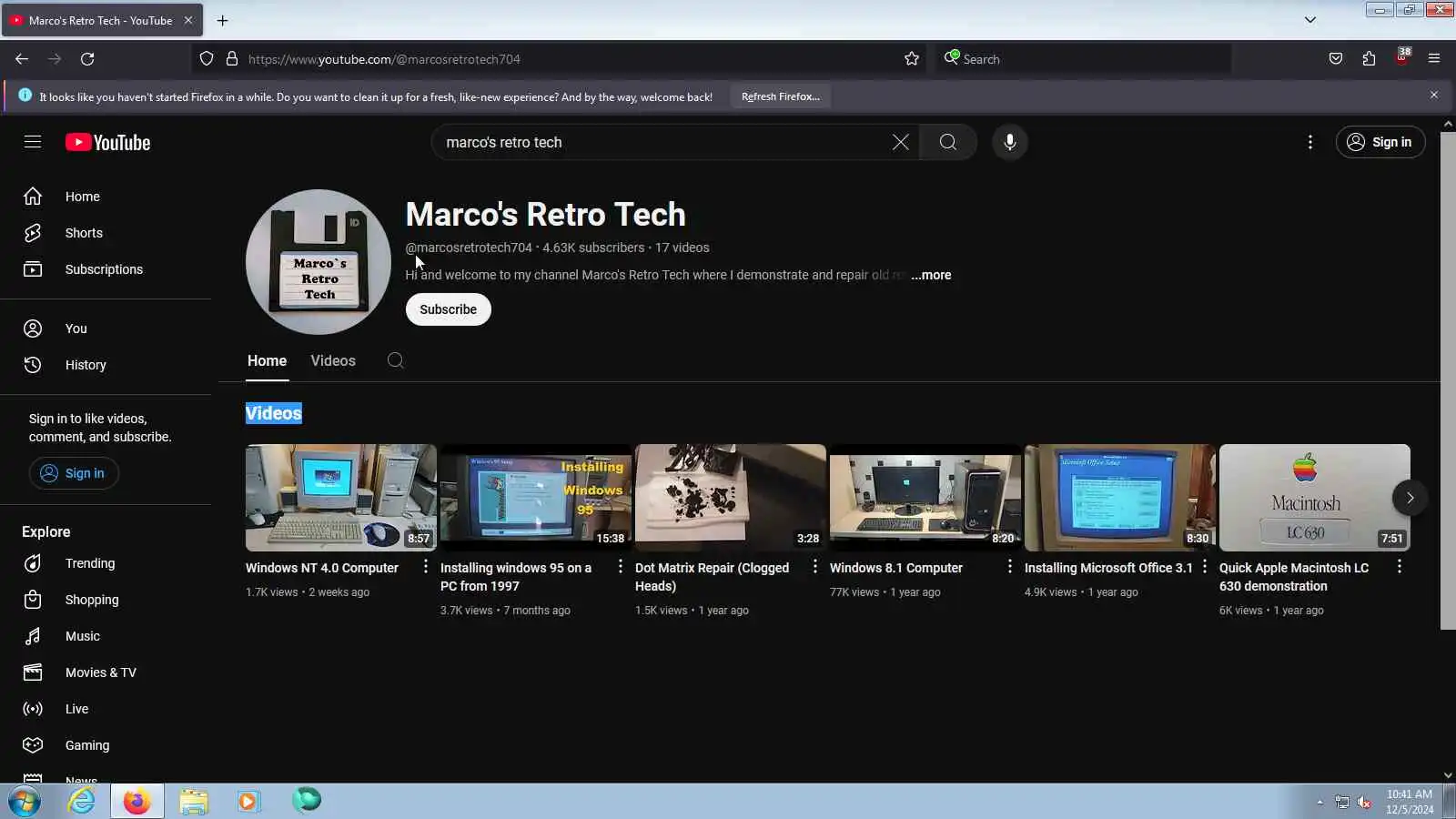Open Subscriptions in the sidebar

pos(106,269)
